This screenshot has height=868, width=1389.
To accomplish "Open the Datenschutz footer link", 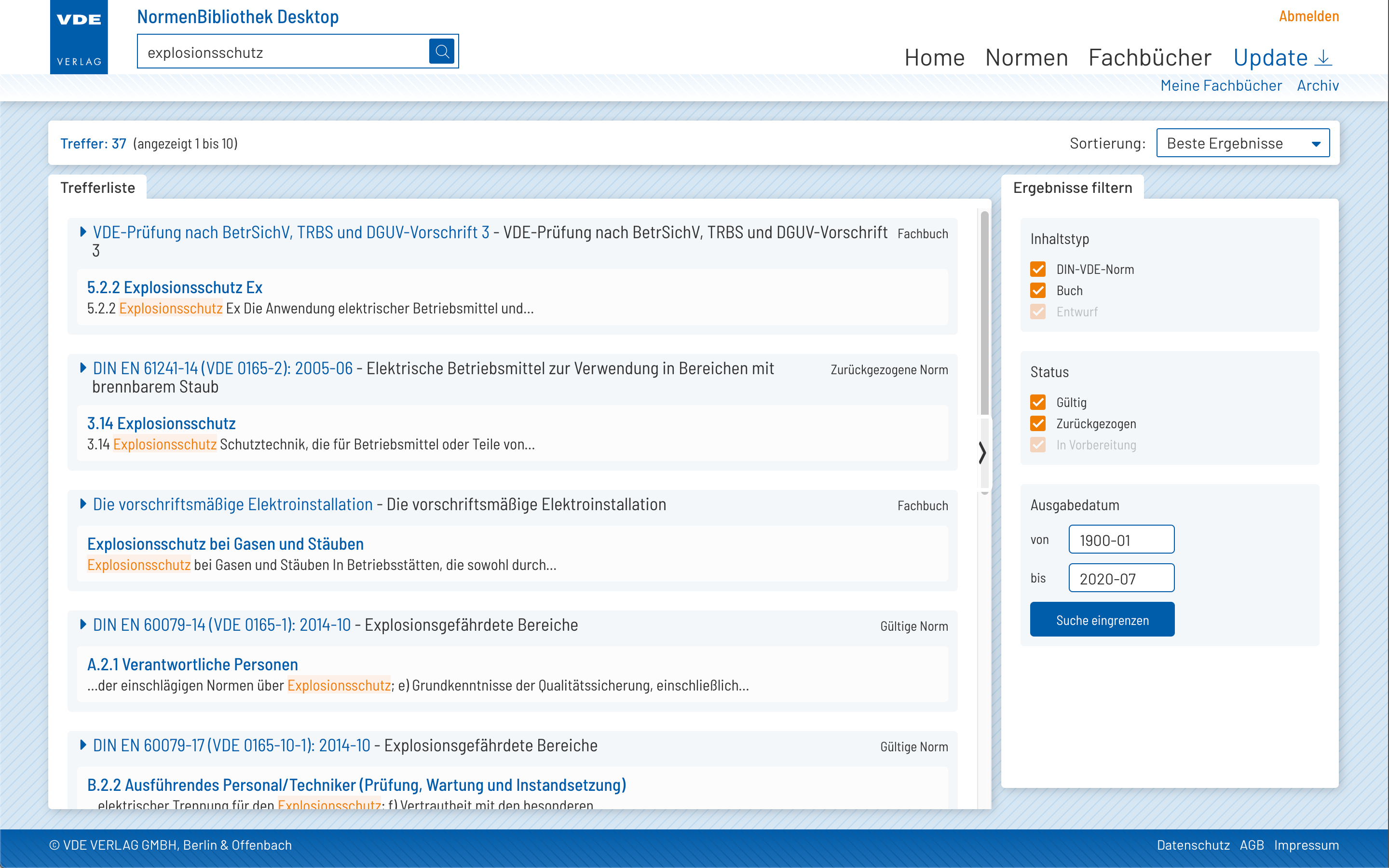I will pyautogui.click(x=1193, y=845).
